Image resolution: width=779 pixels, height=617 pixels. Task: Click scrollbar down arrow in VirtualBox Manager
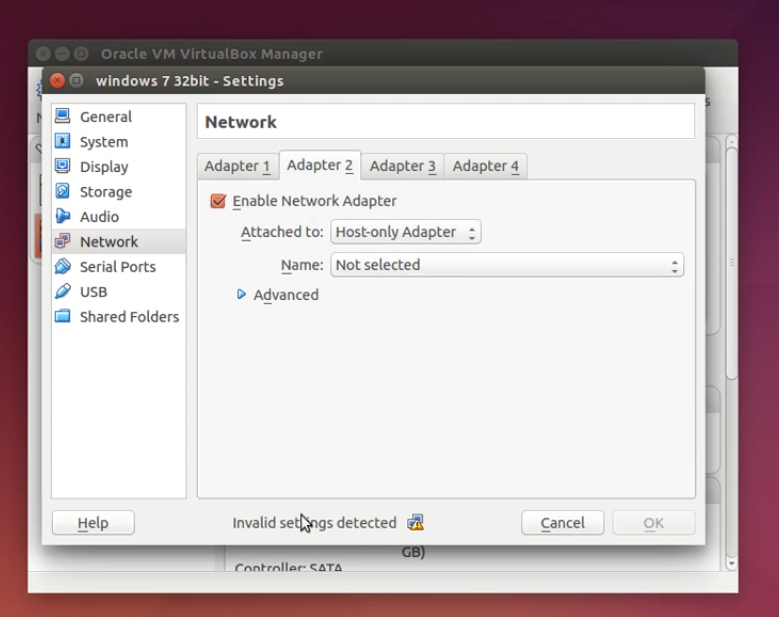click(x=731, y=564)
